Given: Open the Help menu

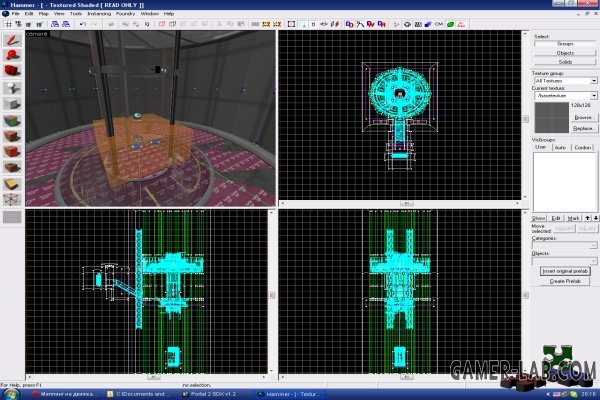Looking at the screenshot, I should [169, 14].
